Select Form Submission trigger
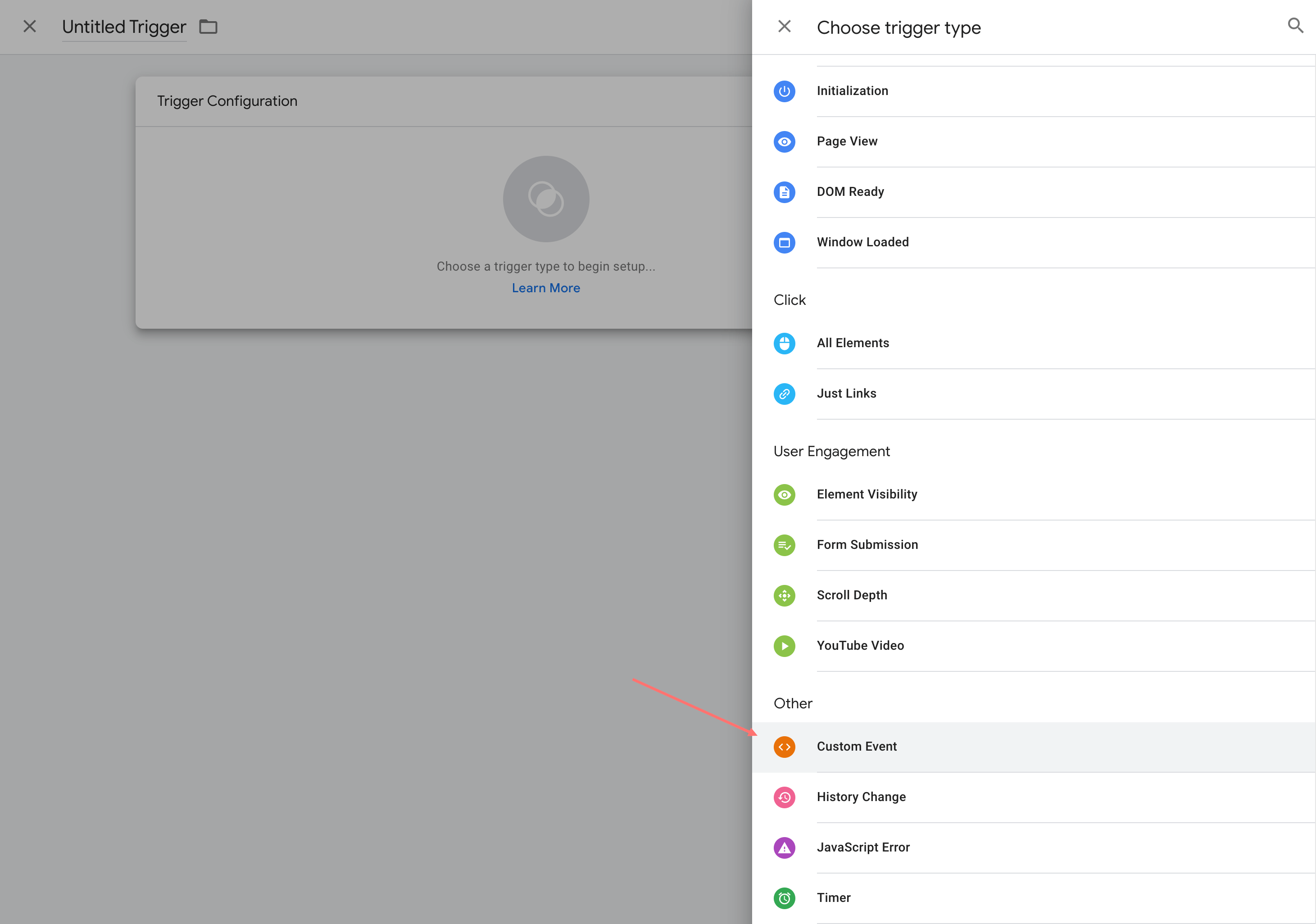The width and height of the screenshot is (1316, 924). (x=1034, y=545)
